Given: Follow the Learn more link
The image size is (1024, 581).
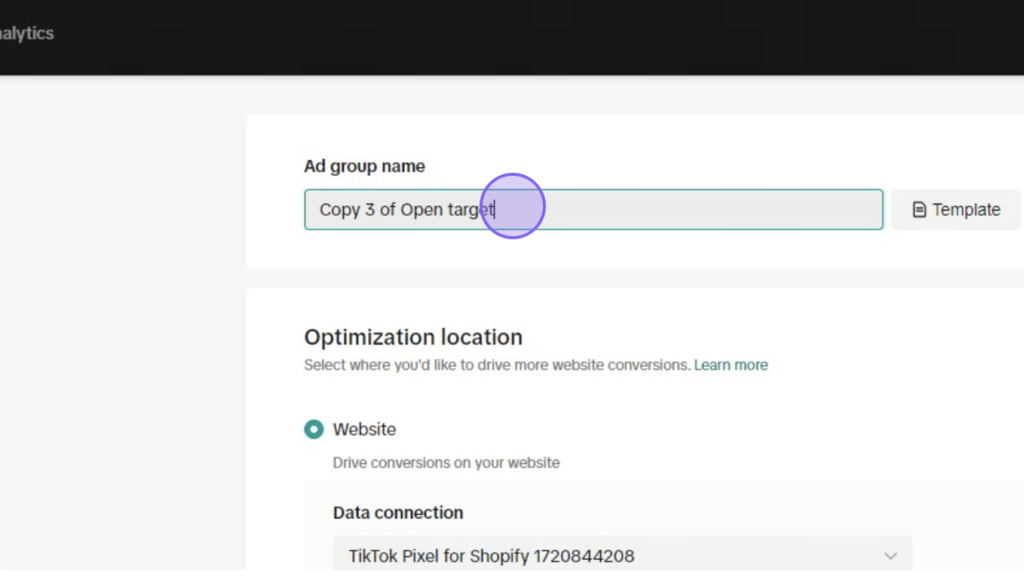Looking at the screenshot, I should tap(730, 365).
